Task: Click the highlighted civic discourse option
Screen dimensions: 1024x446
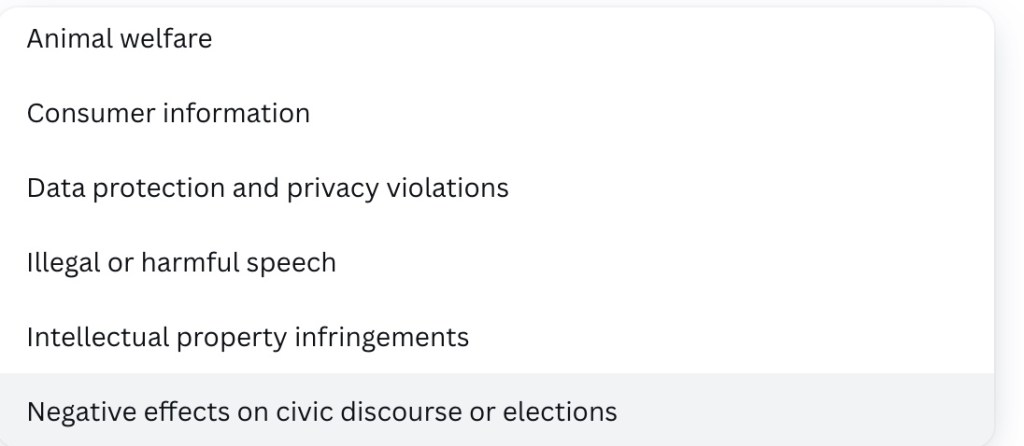Action: pyautogui.click(x=322, y=411)
